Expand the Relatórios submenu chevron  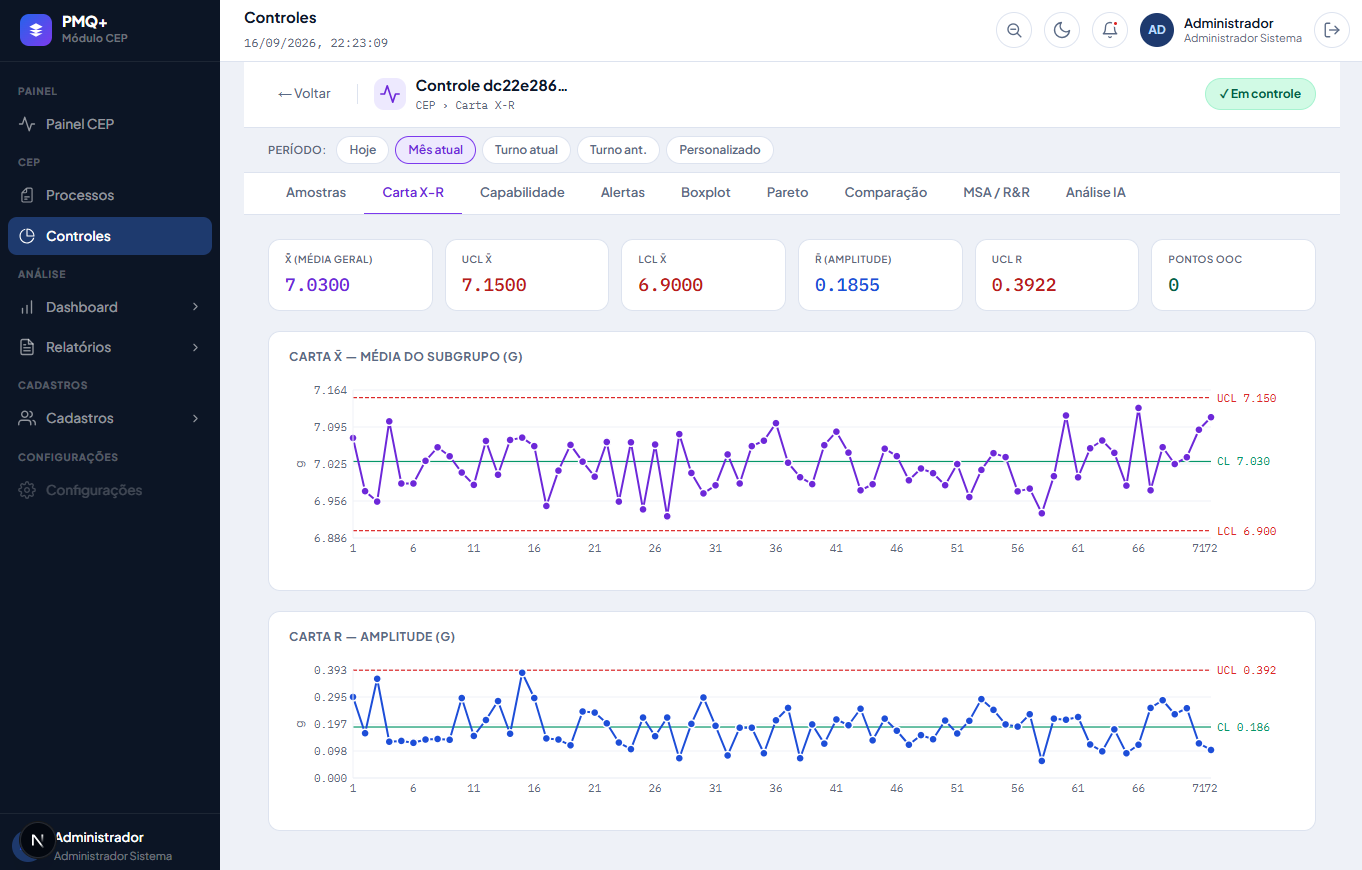coord(196,347)
